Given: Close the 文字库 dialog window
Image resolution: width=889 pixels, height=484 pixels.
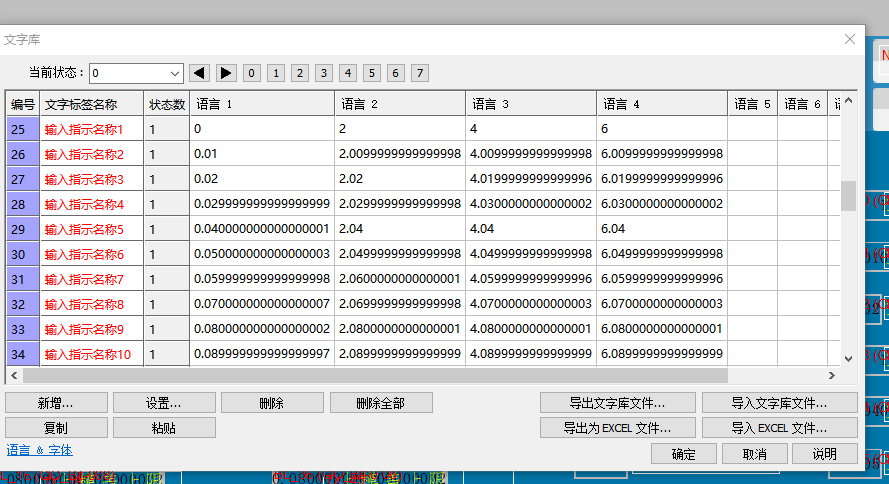Looking at the screenshot, I should 850,39.
